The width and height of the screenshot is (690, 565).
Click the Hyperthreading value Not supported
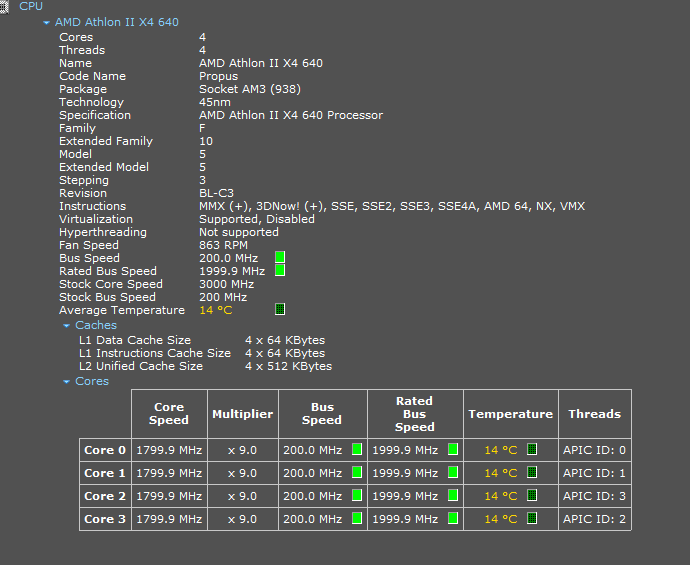(239, 232)
